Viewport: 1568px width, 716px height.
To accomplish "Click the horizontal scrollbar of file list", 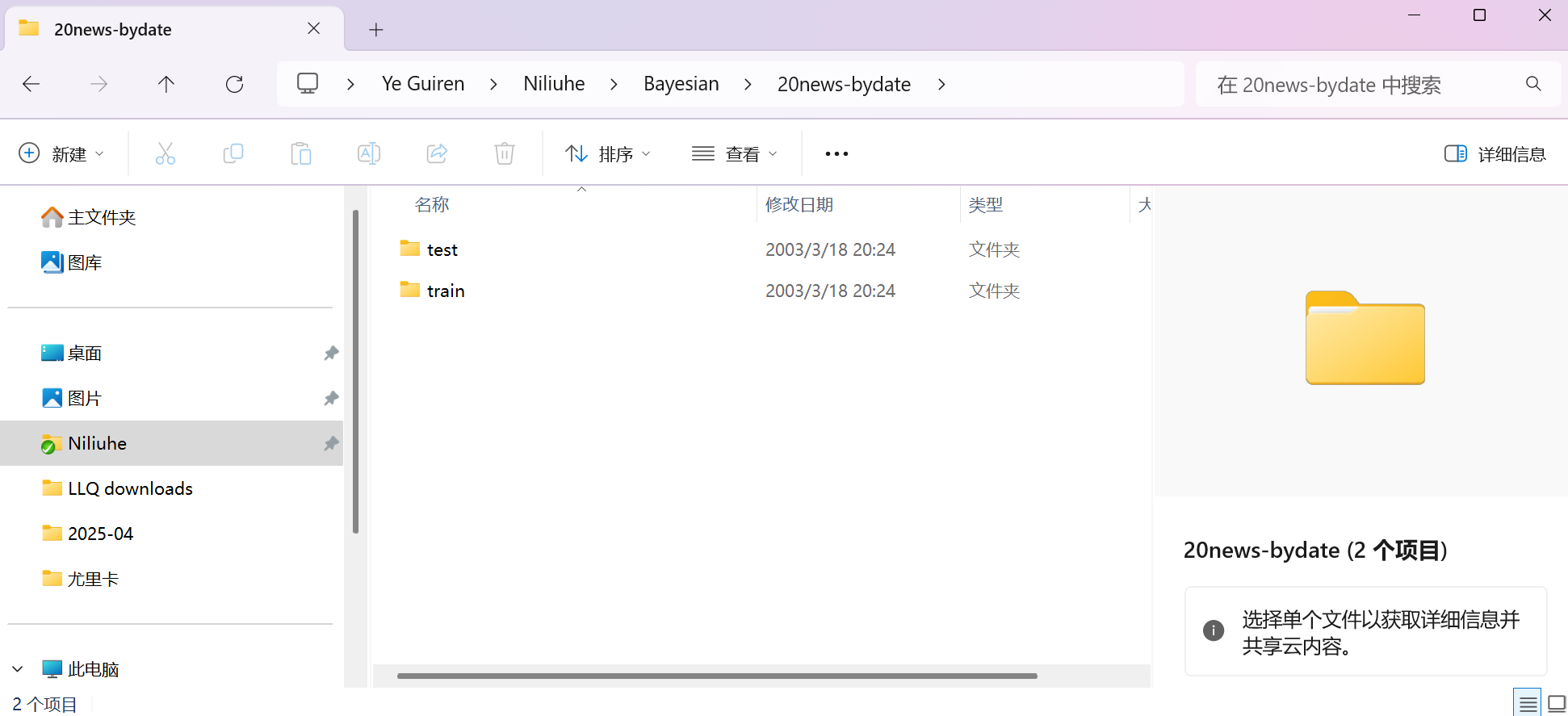I will coord(717,676).
